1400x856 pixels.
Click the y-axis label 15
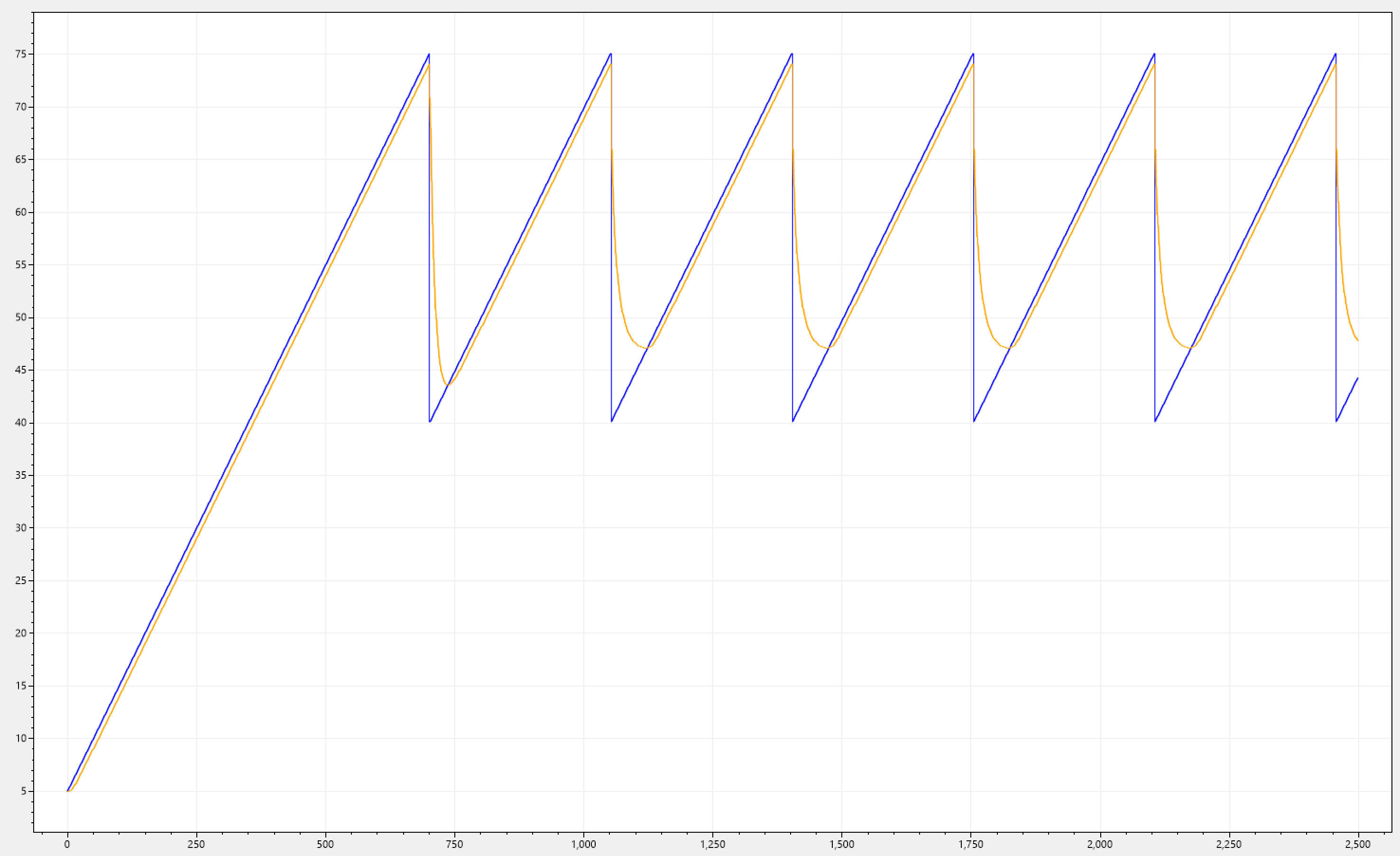(x=21, y=686)
